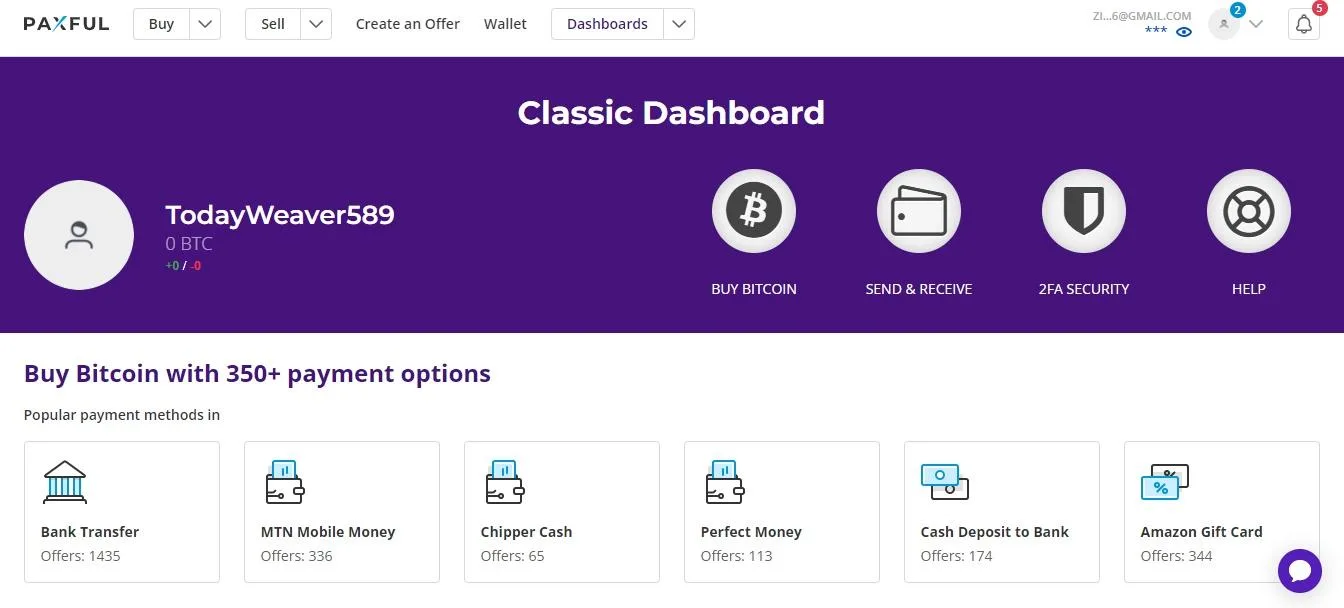Click the TodayWeaver589 username link

(280, 215)
